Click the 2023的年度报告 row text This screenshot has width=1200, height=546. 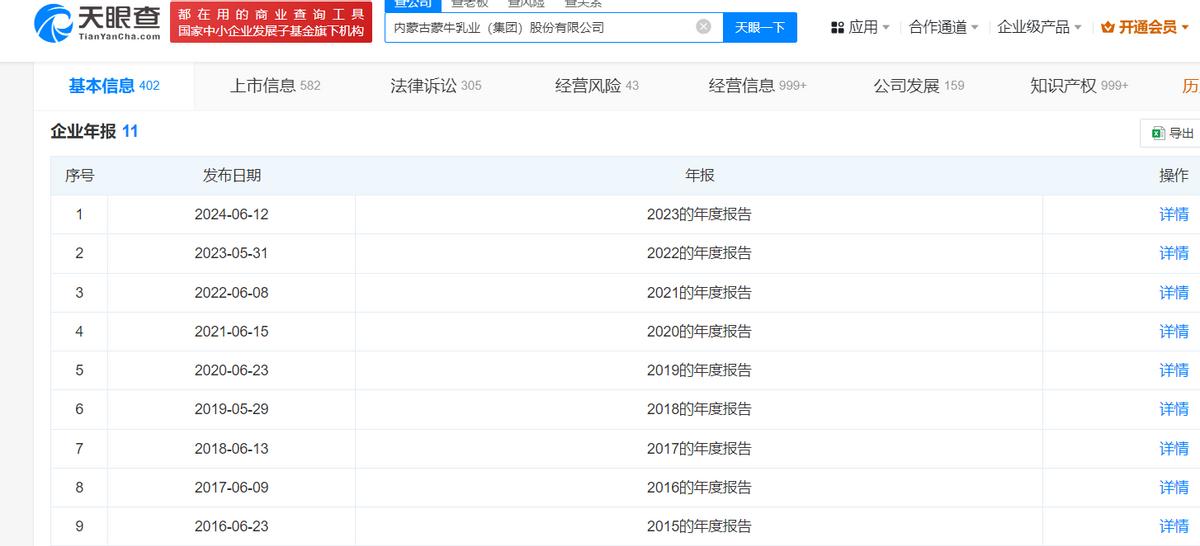[x=699, y=214]
